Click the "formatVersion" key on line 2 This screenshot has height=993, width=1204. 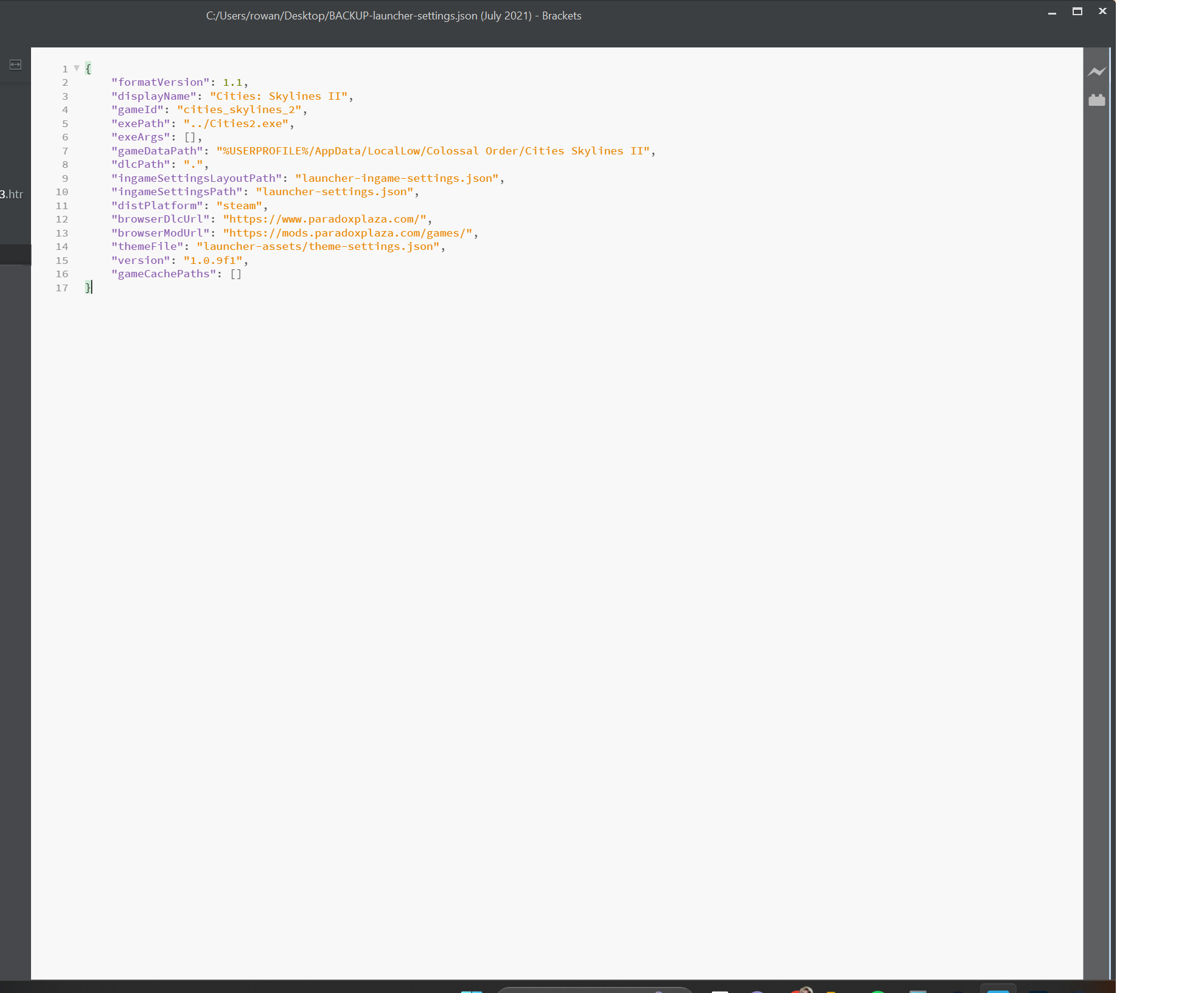(x=160, y=82)
